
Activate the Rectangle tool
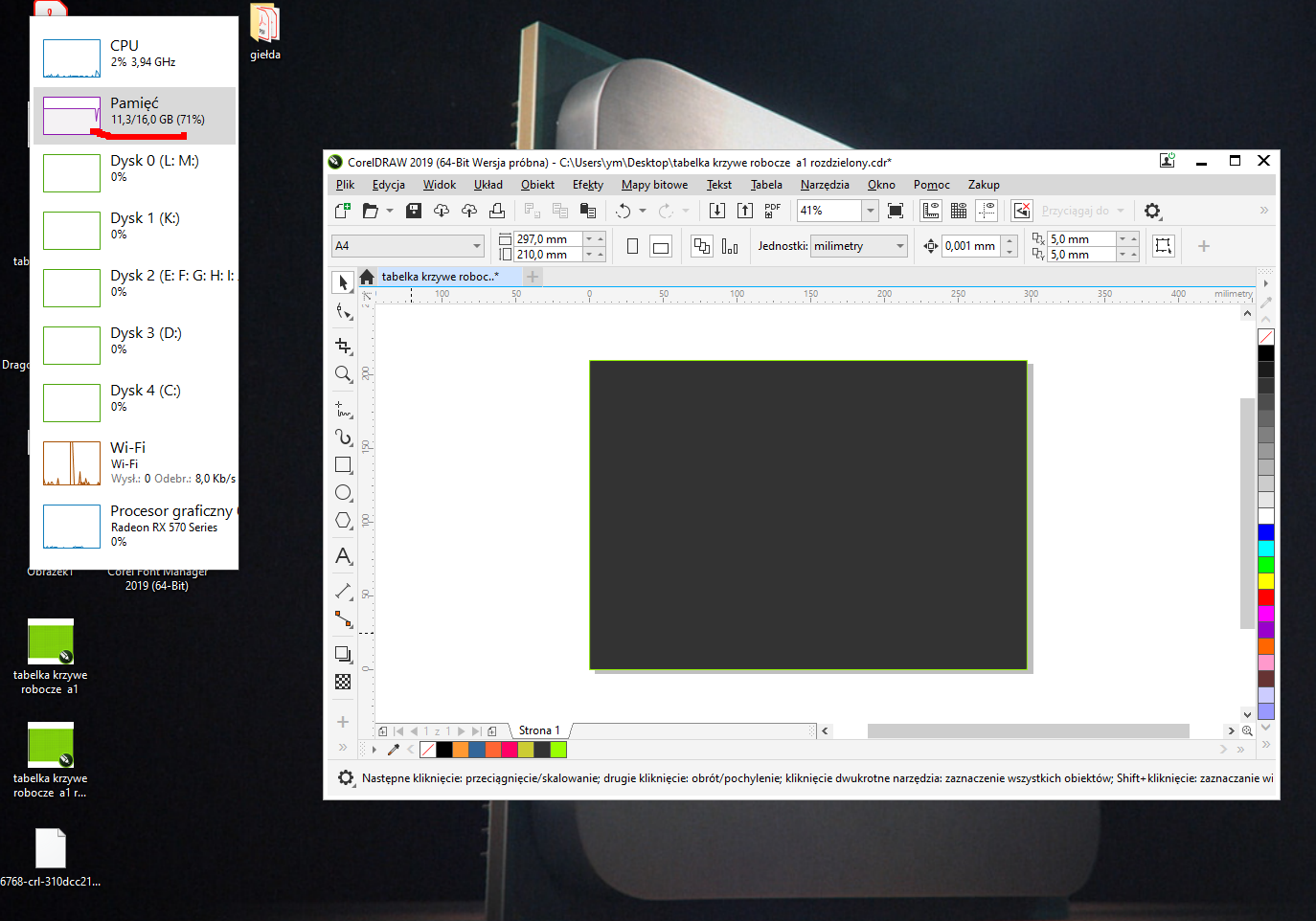tap(343, 465)
